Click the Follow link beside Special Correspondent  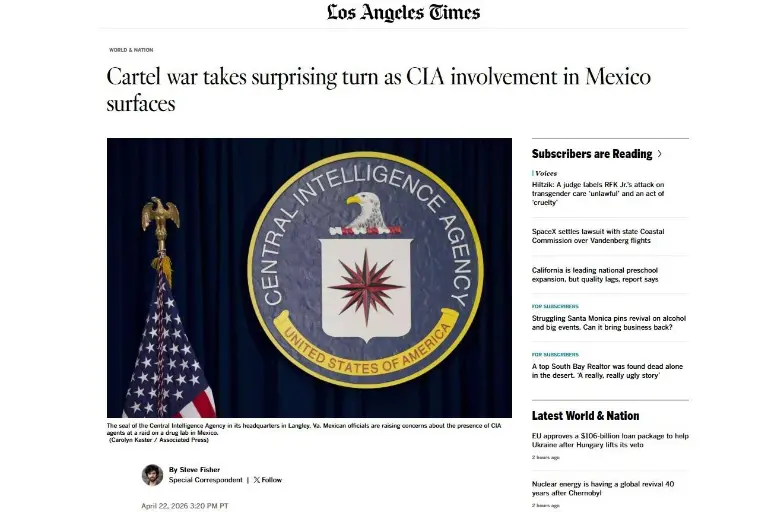click(272, 480)
